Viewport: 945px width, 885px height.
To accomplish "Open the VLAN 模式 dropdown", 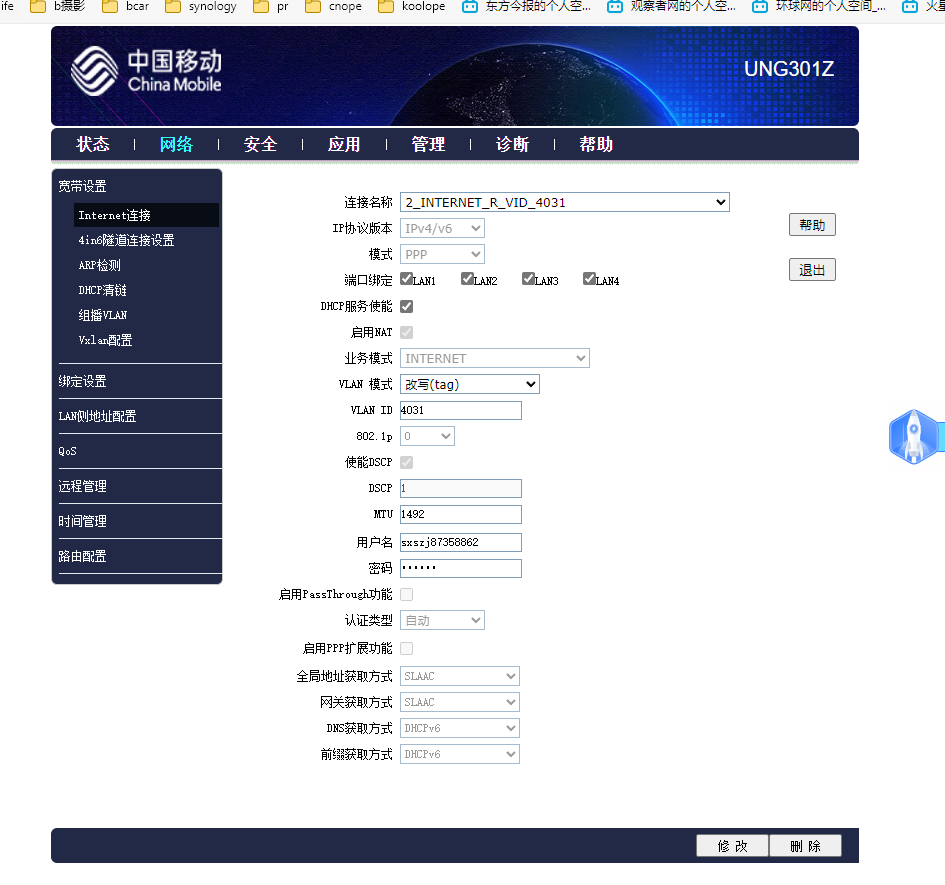I will tap(469, 384).
